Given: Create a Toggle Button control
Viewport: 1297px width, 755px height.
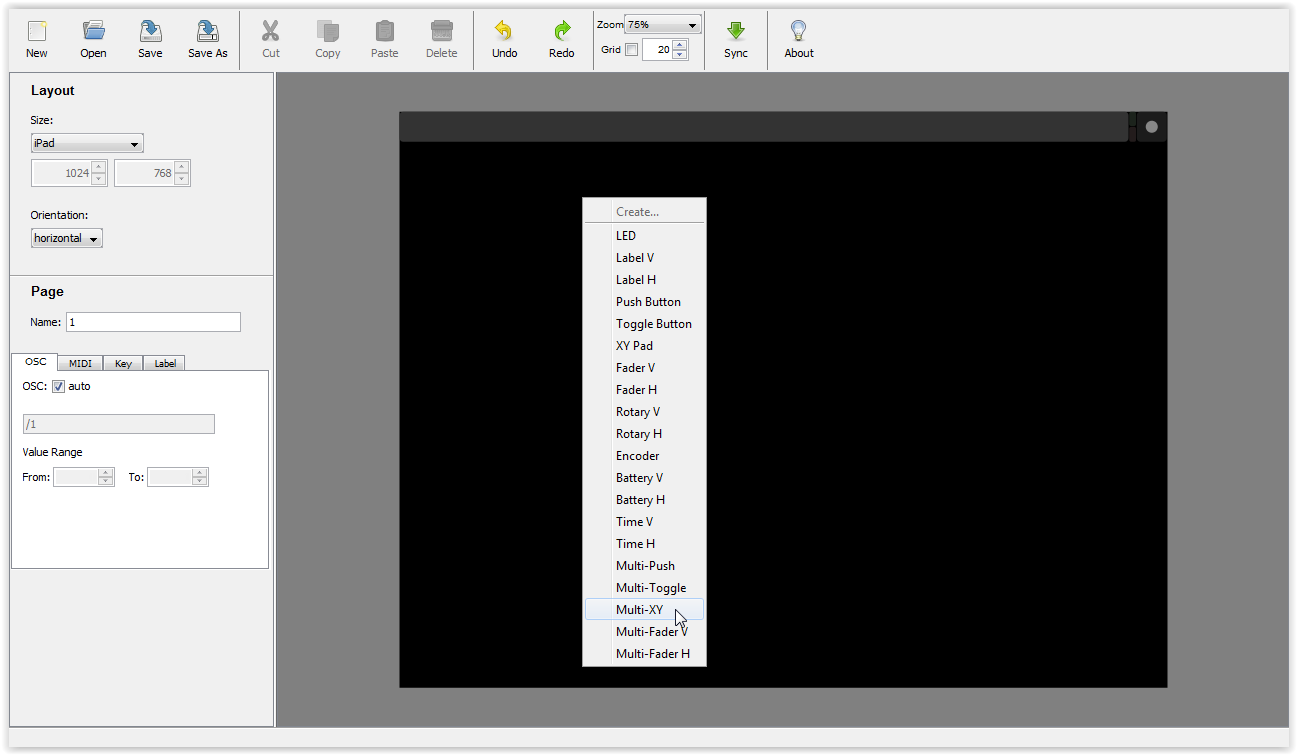Looking at the screenshot, I should (644, 324).
